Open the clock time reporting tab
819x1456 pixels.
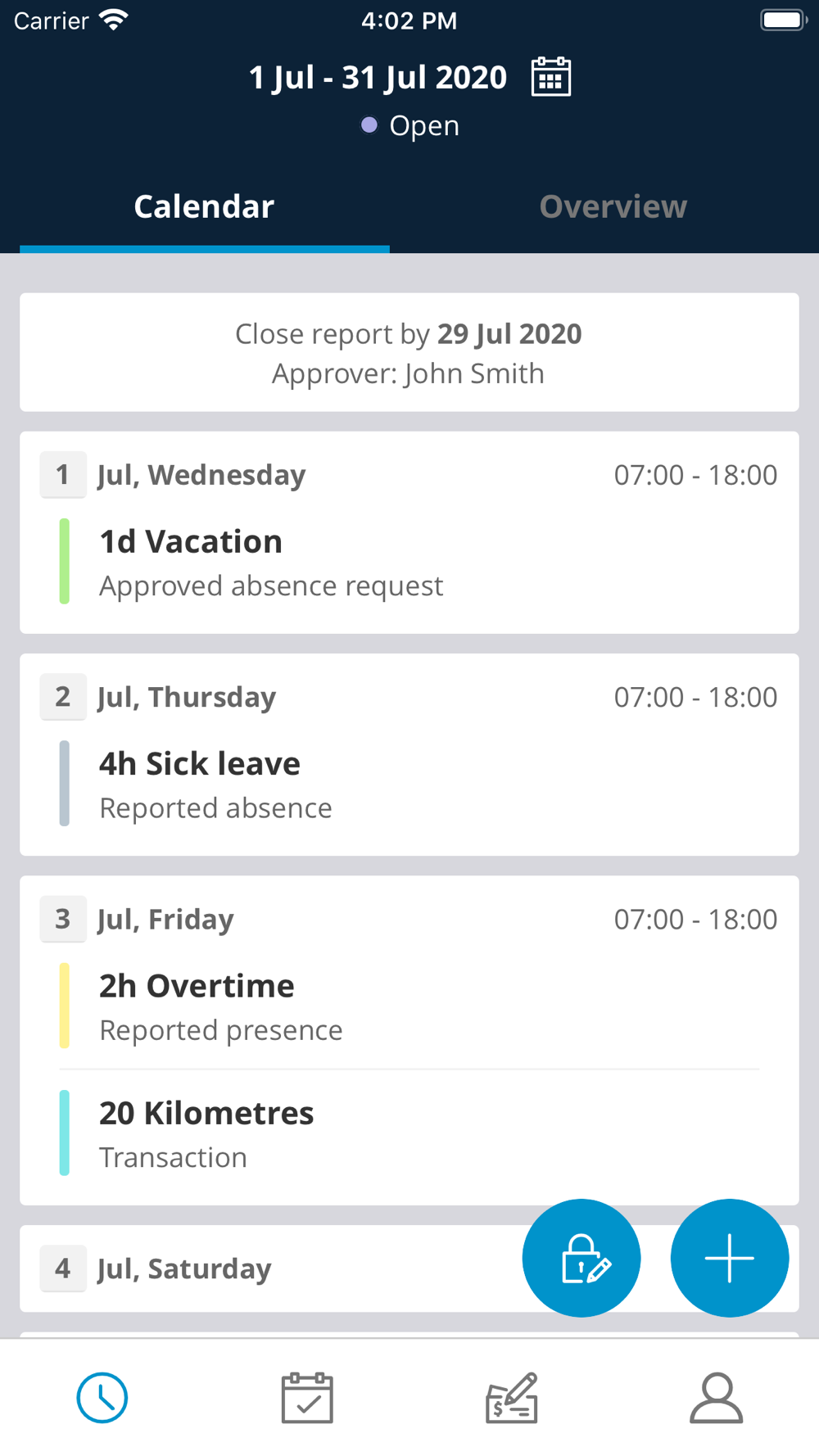coord(102,1398)
